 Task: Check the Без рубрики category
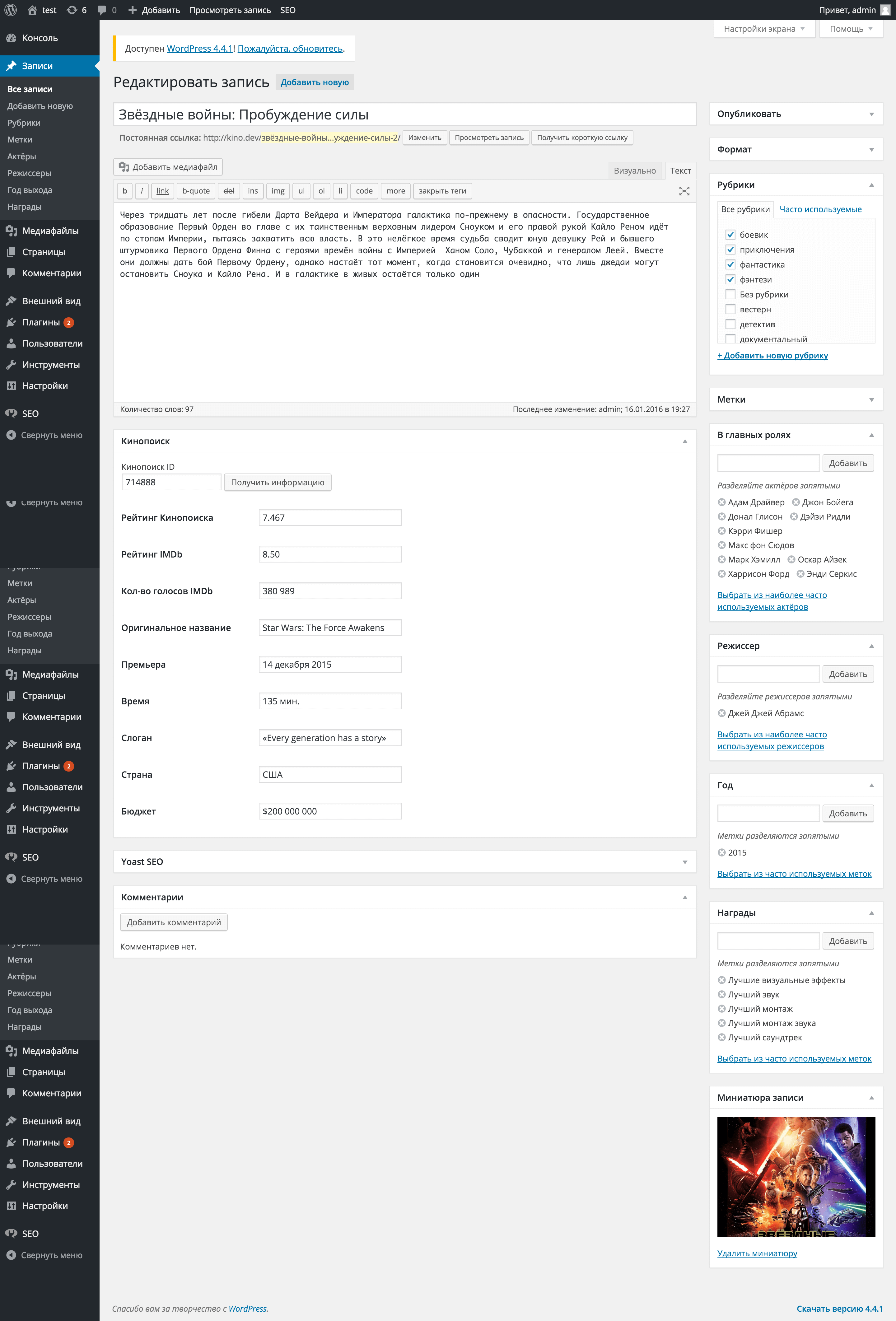(x=730, y=294)
